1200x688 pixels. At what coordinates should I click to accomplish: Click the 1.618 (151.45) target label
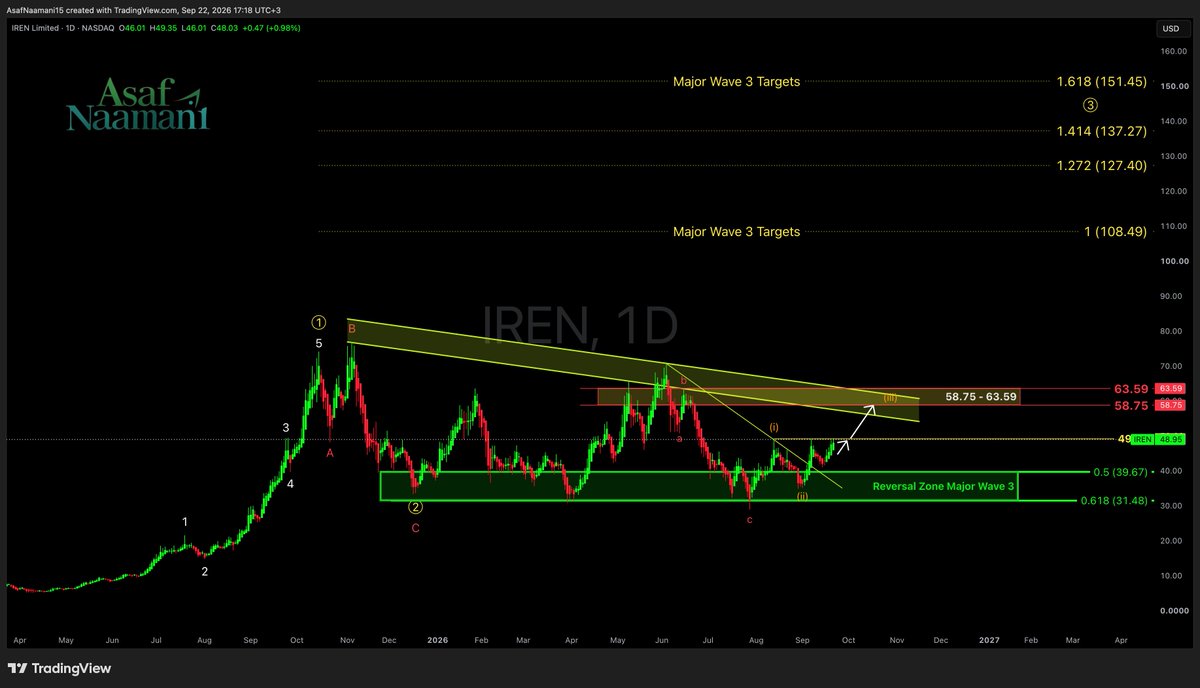1101,82
